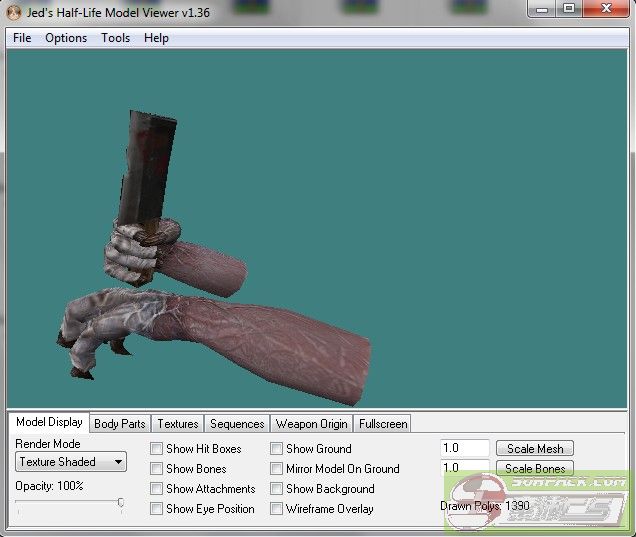The image size is (636, 537).
Task: Enable Wireframe Overlay checkbox
Action: click(x=277, y=509)
